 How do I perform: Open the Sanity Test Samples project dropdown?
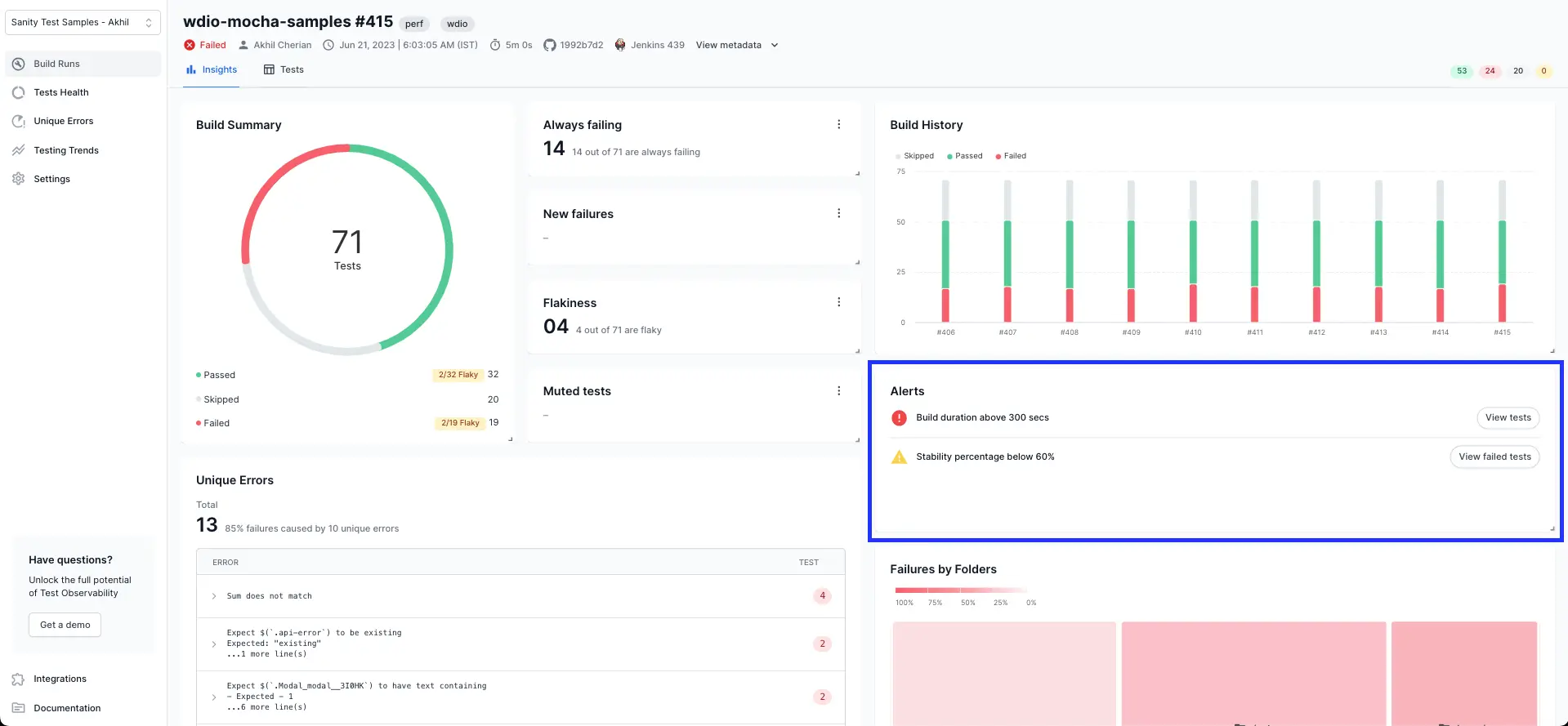[x=83, y=22]
